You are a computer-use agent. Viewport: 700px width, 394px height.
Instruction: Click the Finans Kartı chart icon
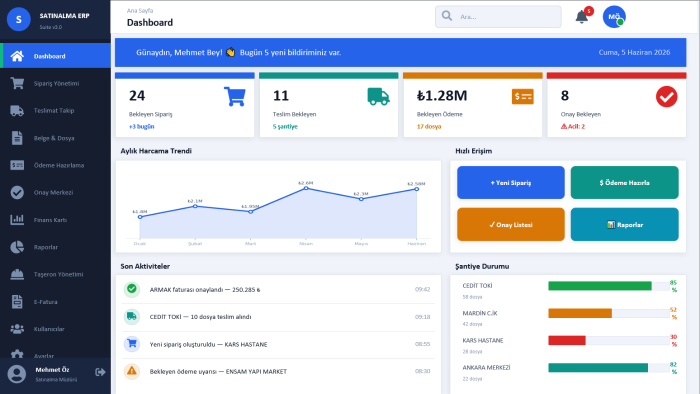(17, 220)
